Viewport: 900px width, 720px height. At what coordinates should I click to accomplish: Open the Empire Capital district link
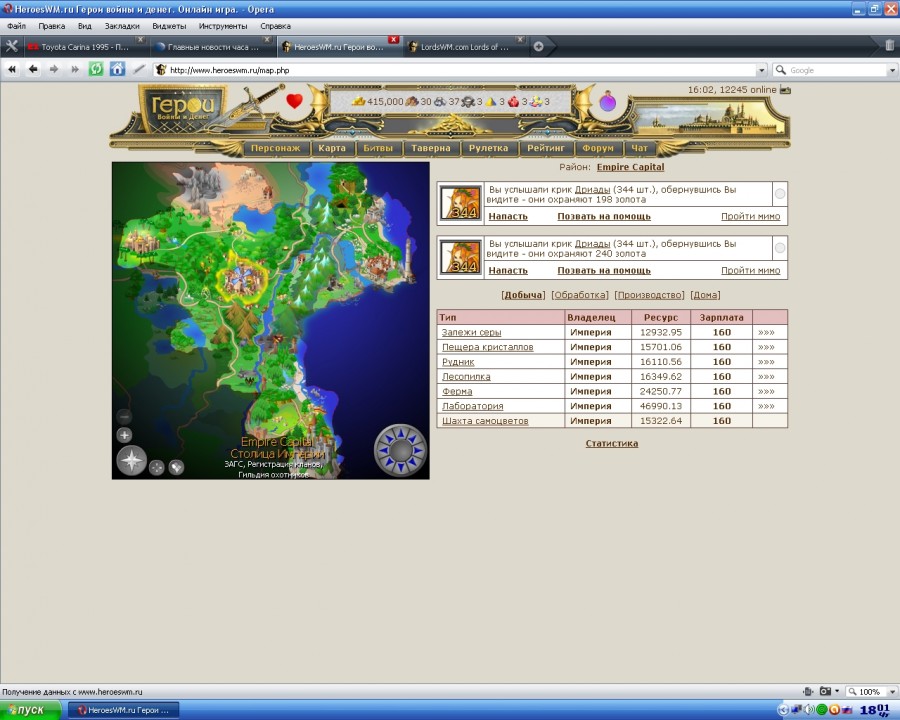[x=630, y=167]
